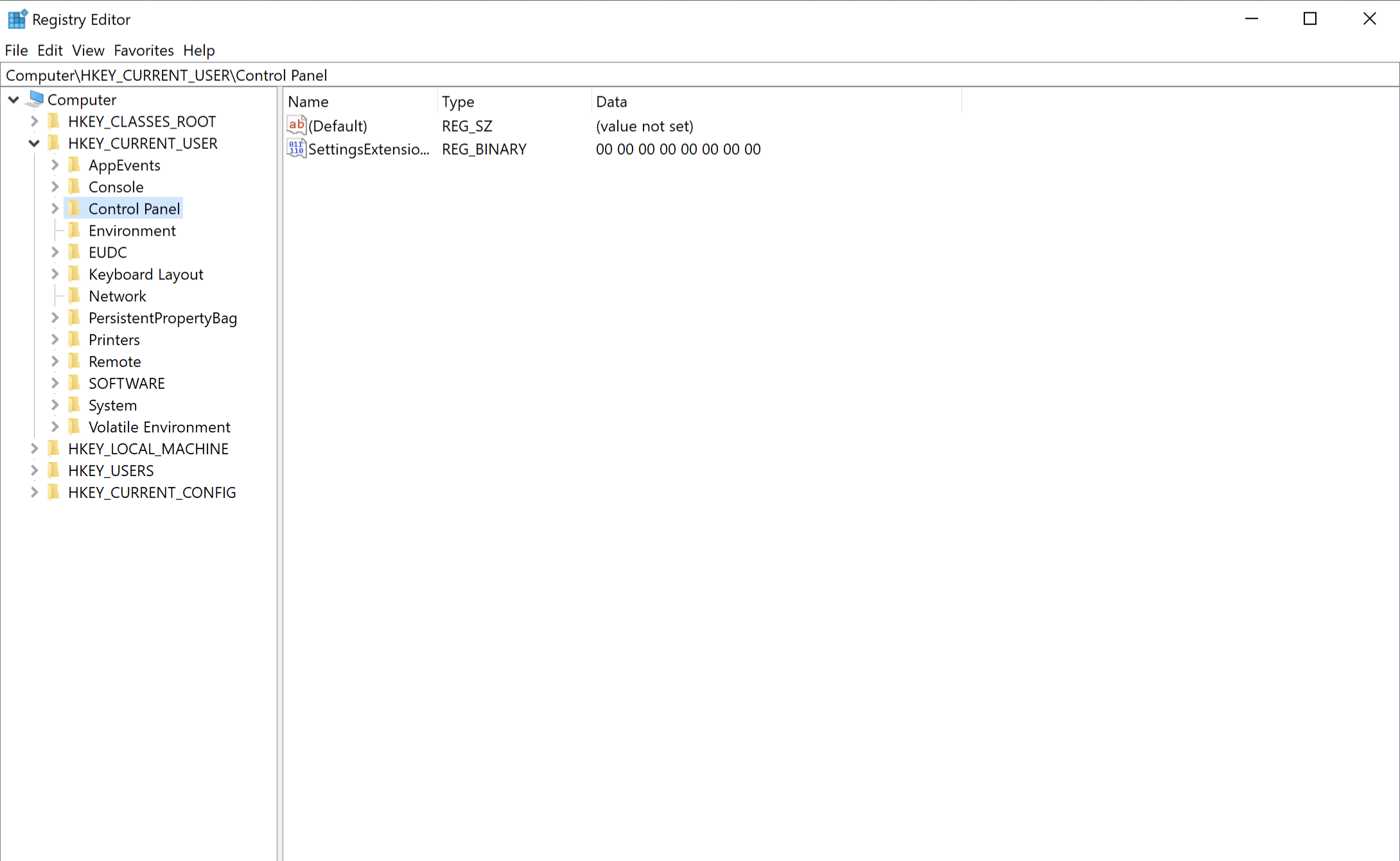Expand the PersistentPropertyBag key arrow
1400x861 pixels.
[55, 318]
